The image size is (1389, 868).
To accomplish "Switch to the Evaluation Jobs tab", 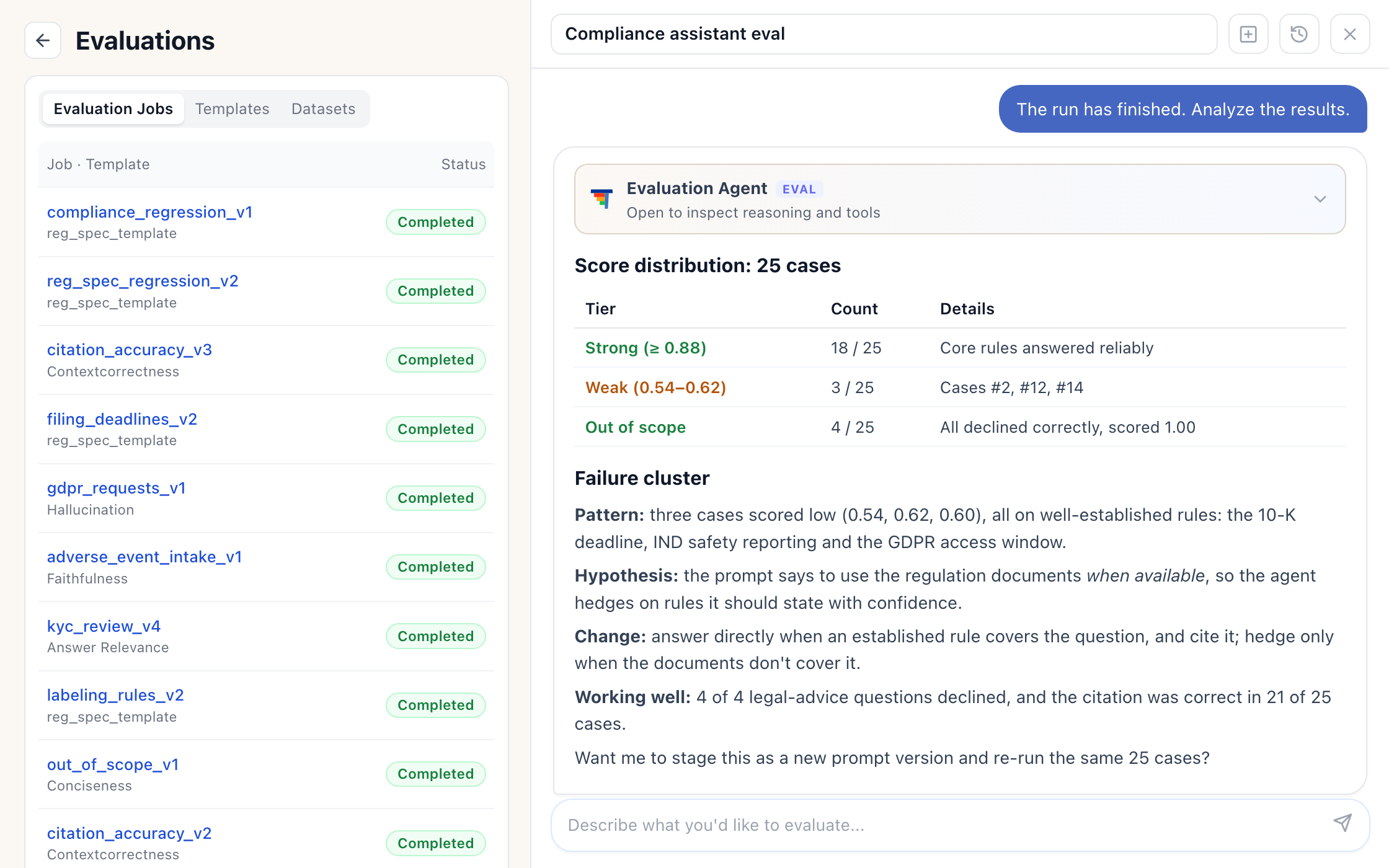I will tap(113, 109).
